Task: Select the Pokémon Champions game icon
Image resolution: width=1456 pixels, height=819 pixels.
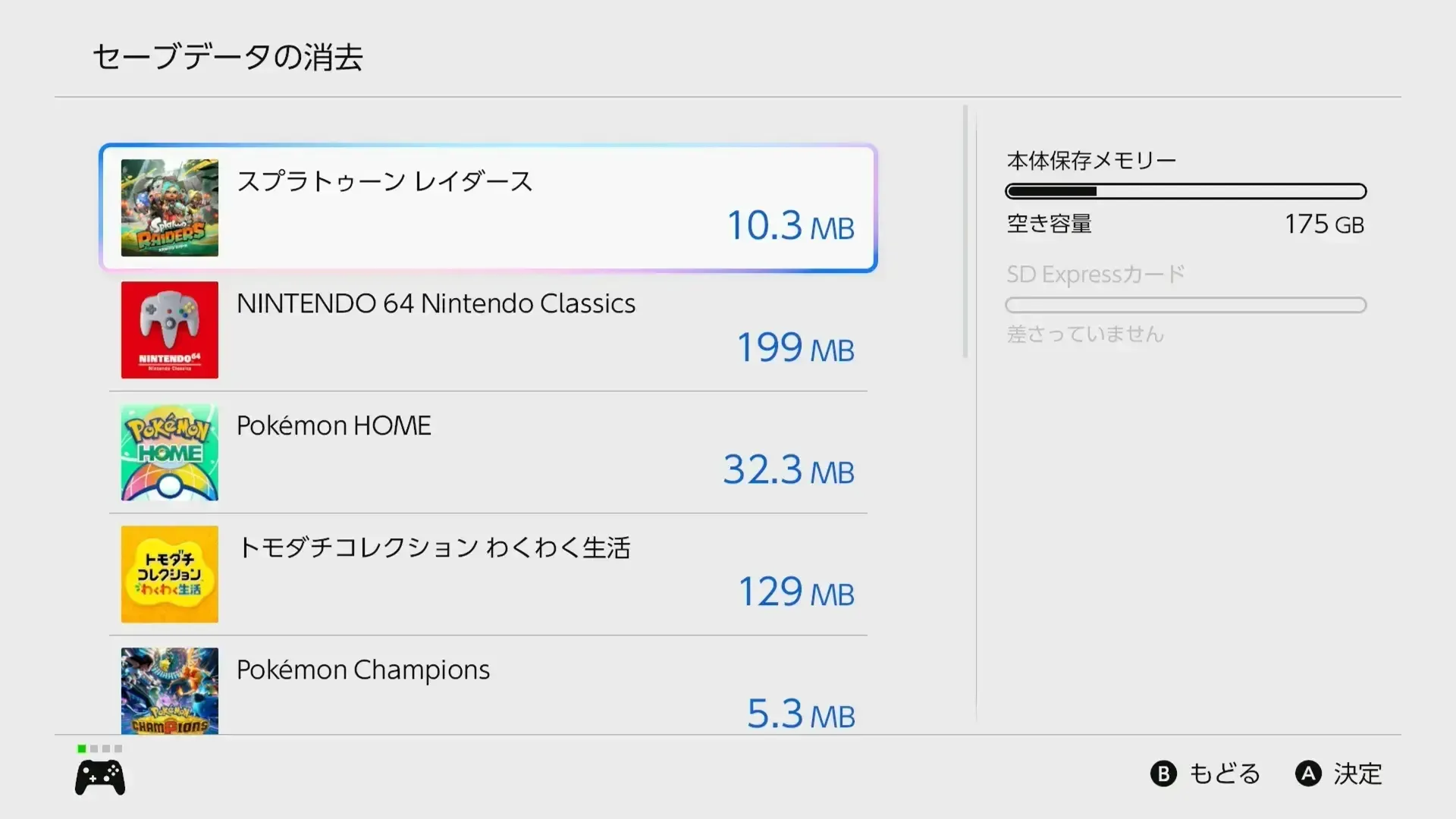Action: (170, 691)
